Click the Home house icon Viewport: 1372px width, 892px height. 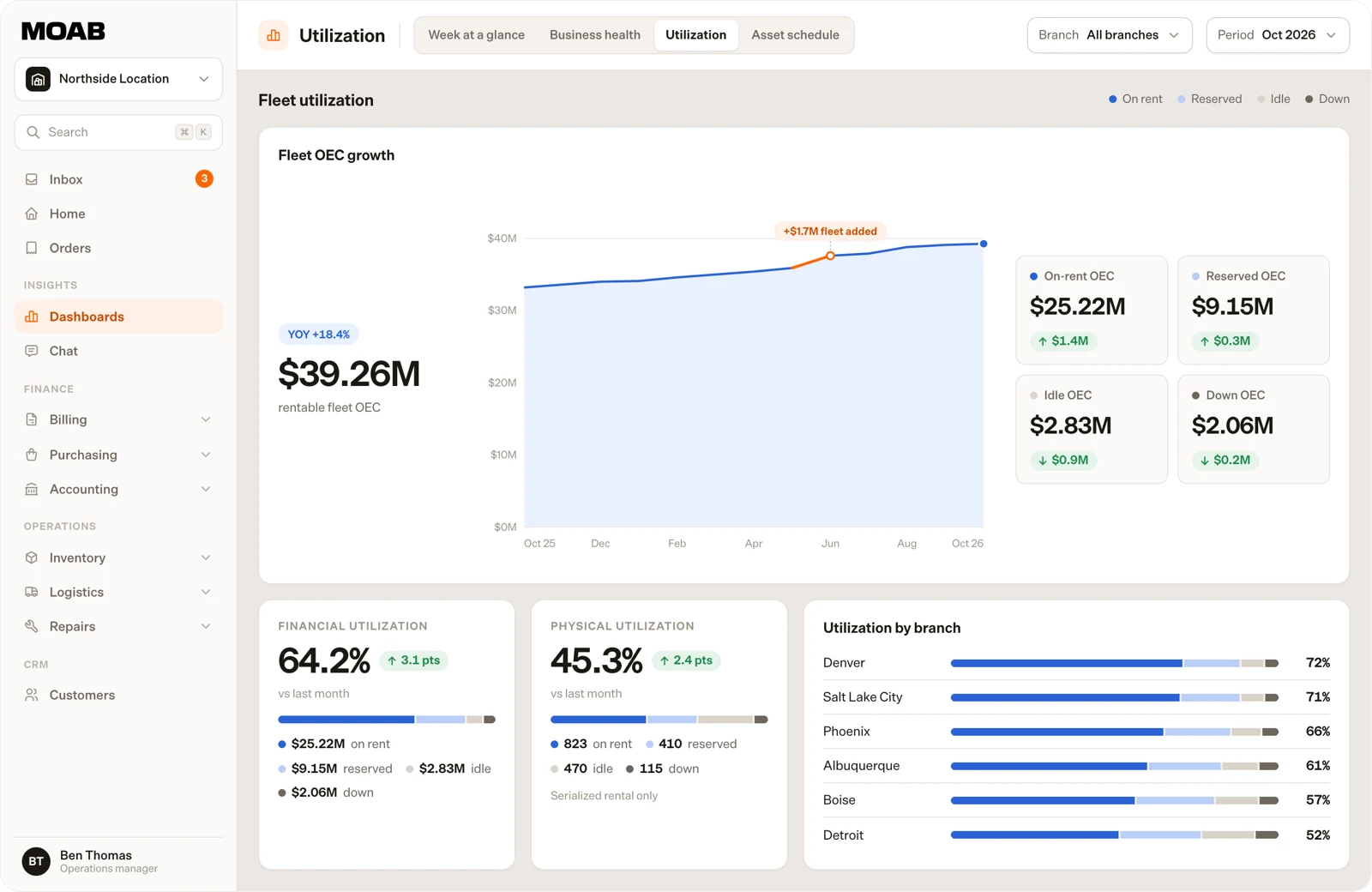pyautogui.click(x=32, y=214)
